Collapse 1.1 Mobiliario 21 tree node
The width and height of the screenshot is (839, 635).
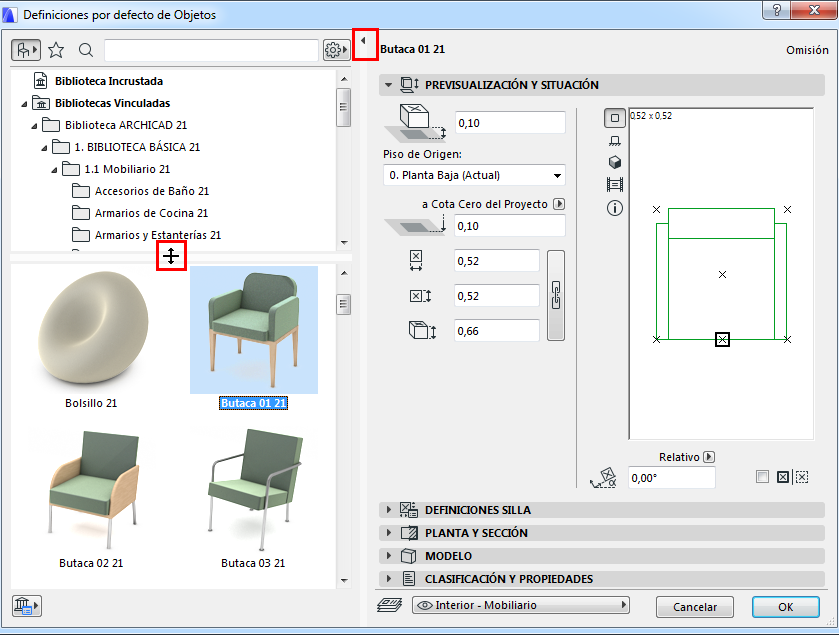coord(55,170)
